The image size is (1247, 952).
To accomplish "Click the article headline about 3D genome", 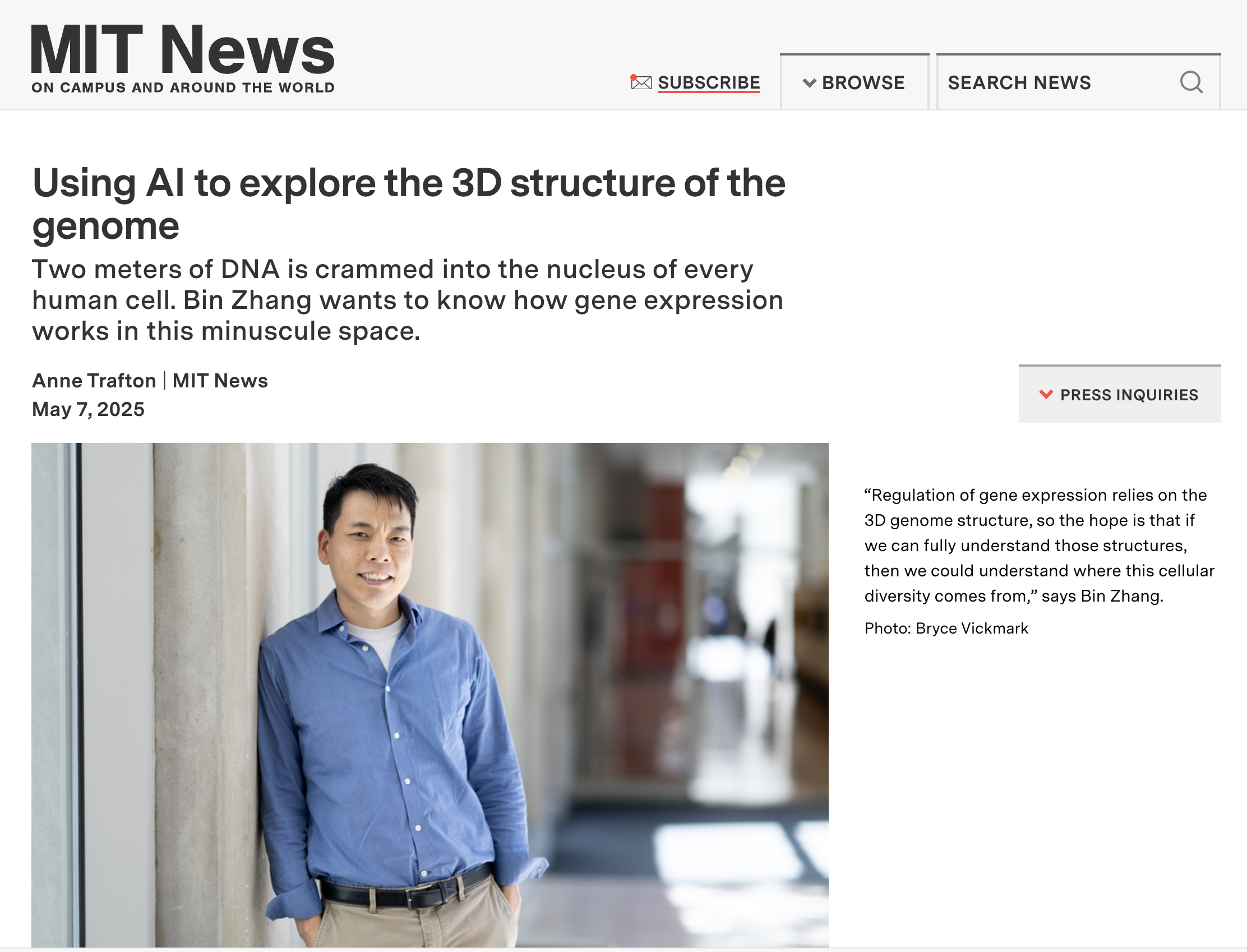I will [408, 183].
